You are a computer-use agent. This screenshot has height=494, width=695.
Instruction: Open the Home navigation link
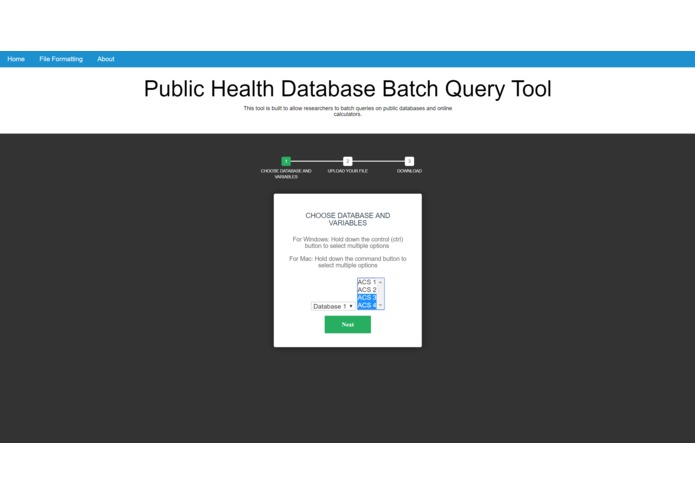coord(16,59)
